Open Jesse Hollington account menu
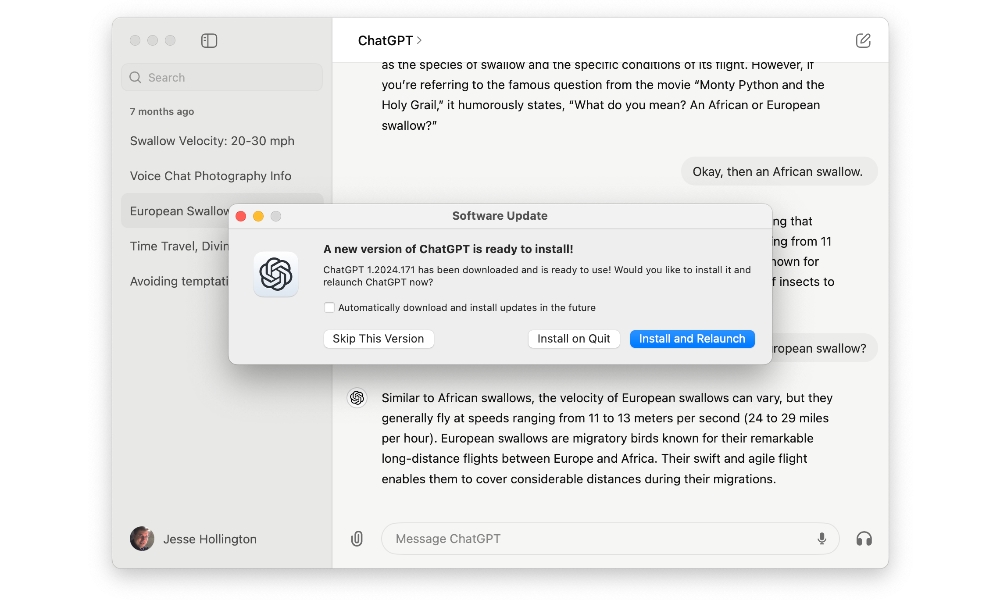The height and width of the screenshot is (600, 1000). [x=194, y=539]
